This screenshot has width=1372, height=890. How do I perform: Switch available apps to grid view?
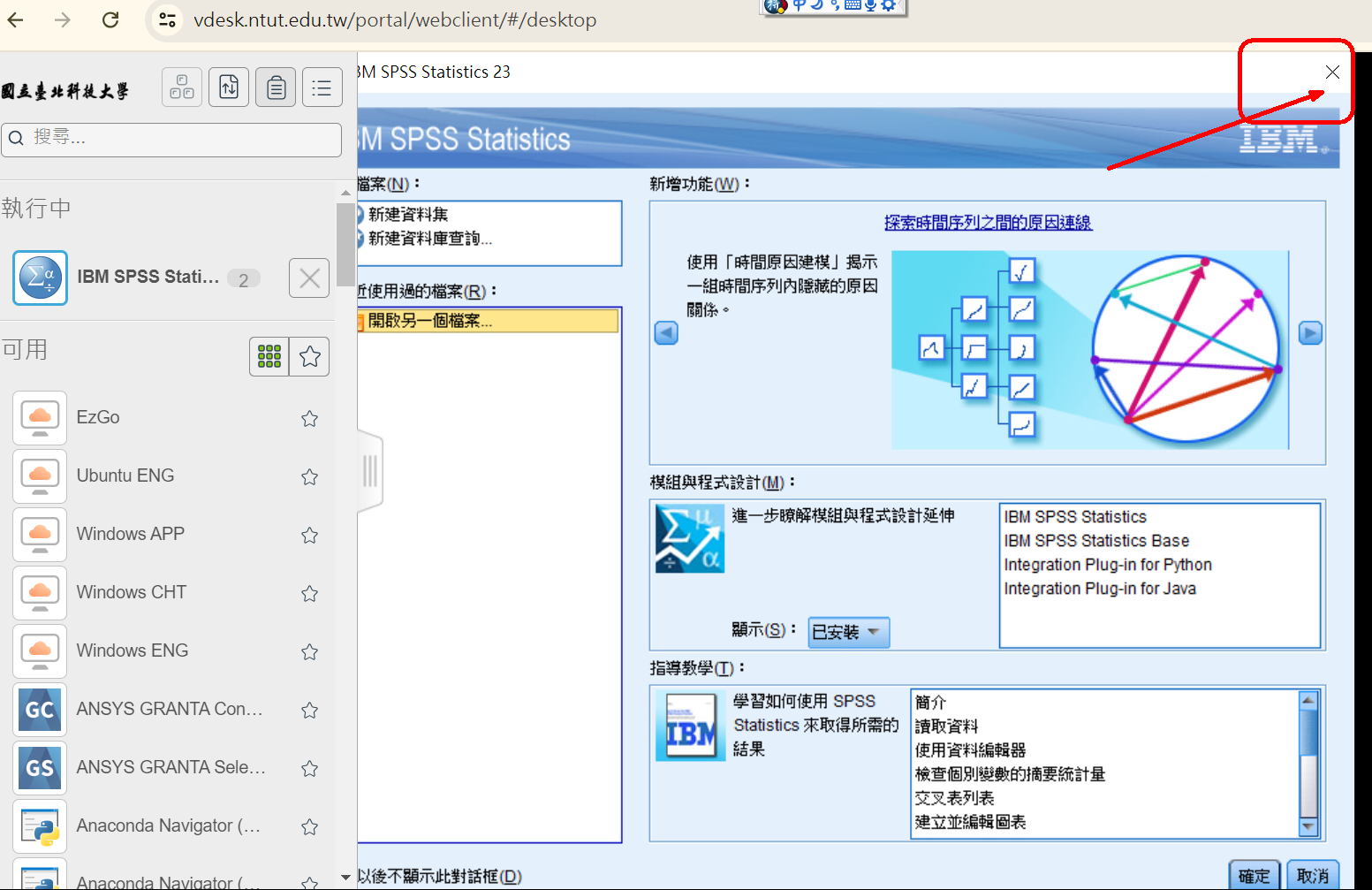coord(269,356)
